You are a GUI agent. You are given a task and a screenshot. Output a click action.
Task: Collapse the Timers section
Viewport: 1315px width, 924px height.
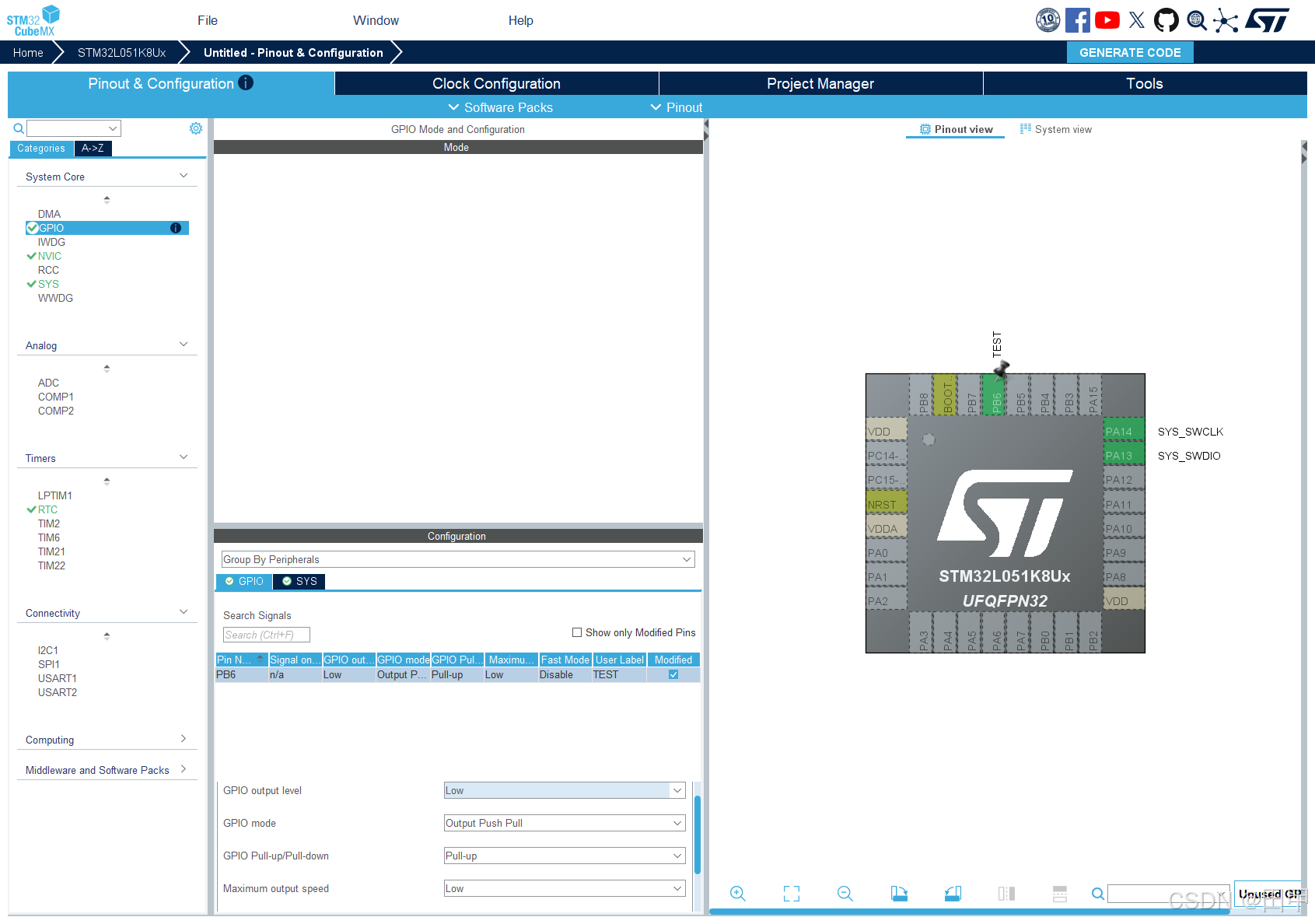(x=184, y=457)
